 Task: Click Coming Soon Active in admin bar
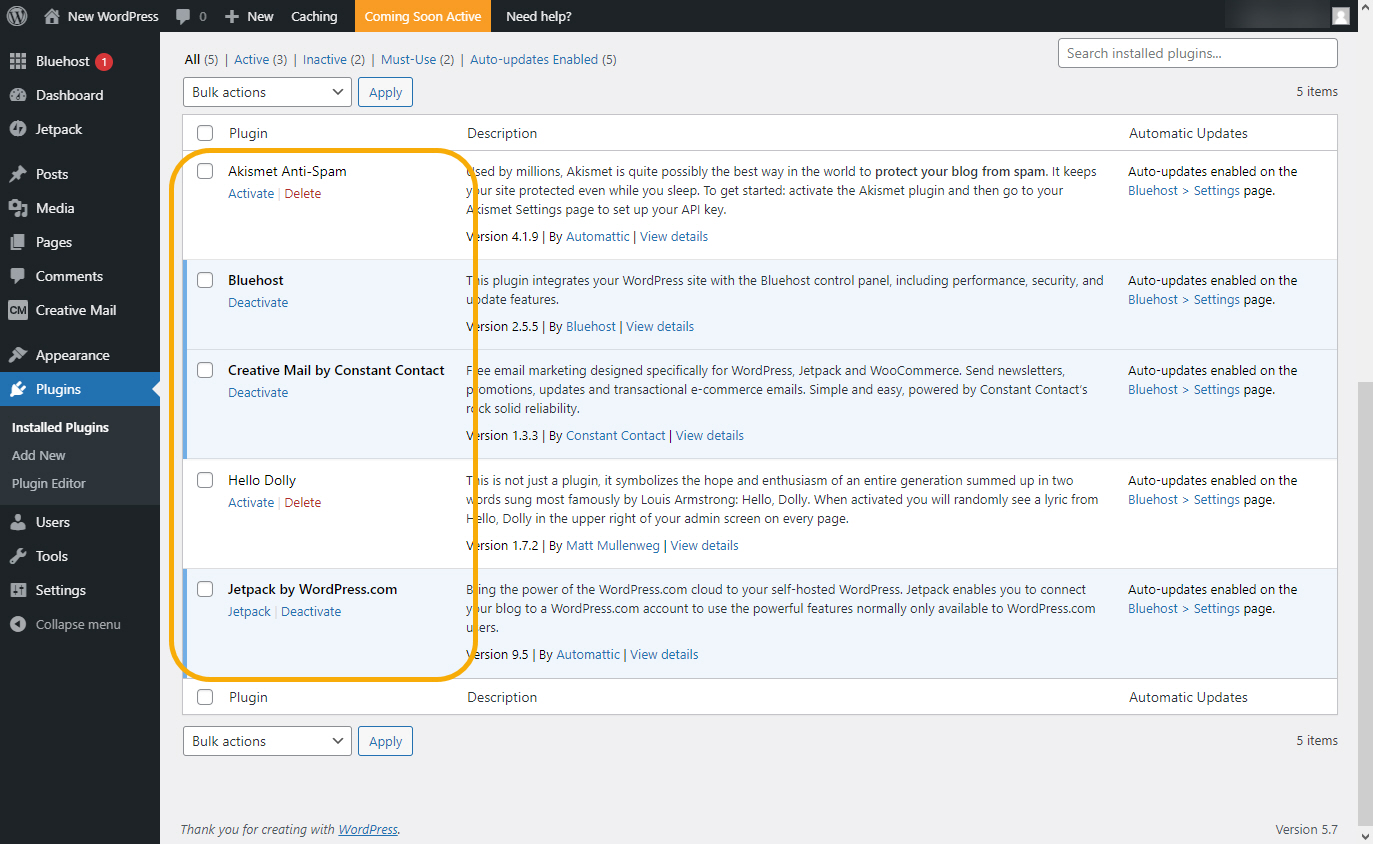423,16
